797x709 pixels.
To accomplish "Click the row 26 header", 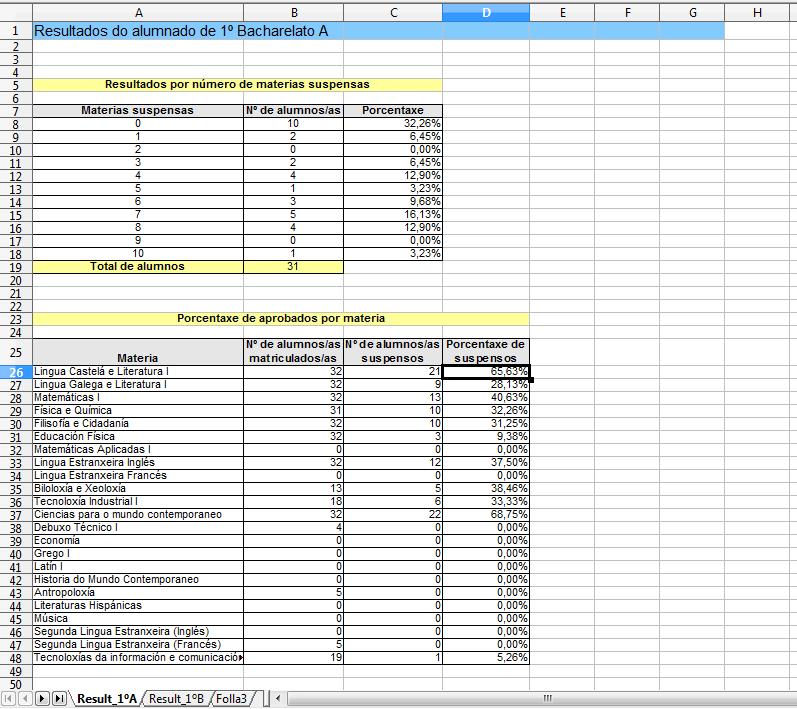I will (x=16, y=371).
